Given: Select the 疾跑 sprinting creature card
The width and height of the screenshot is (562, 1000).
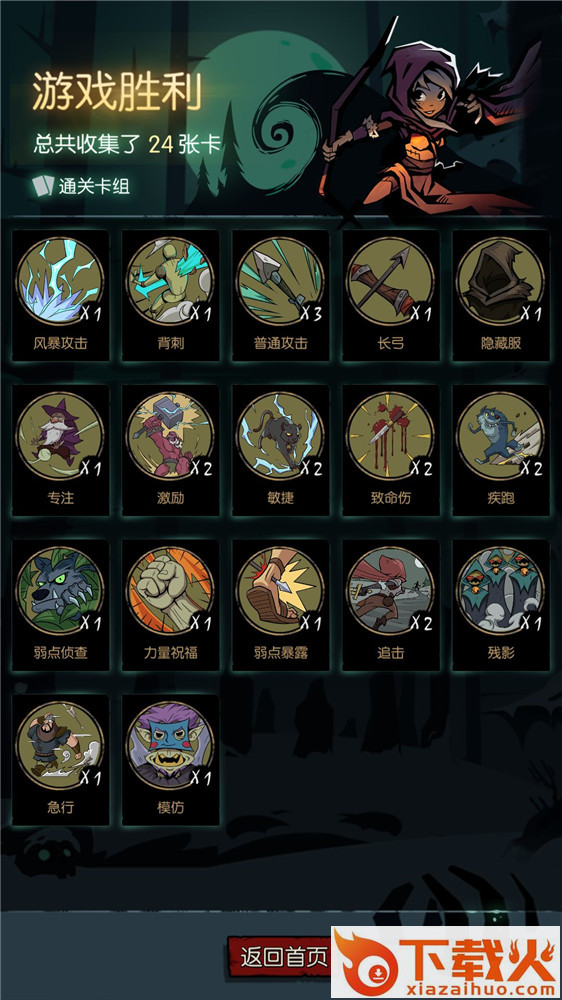Looking at the screenshot, I should click(501, 450).
